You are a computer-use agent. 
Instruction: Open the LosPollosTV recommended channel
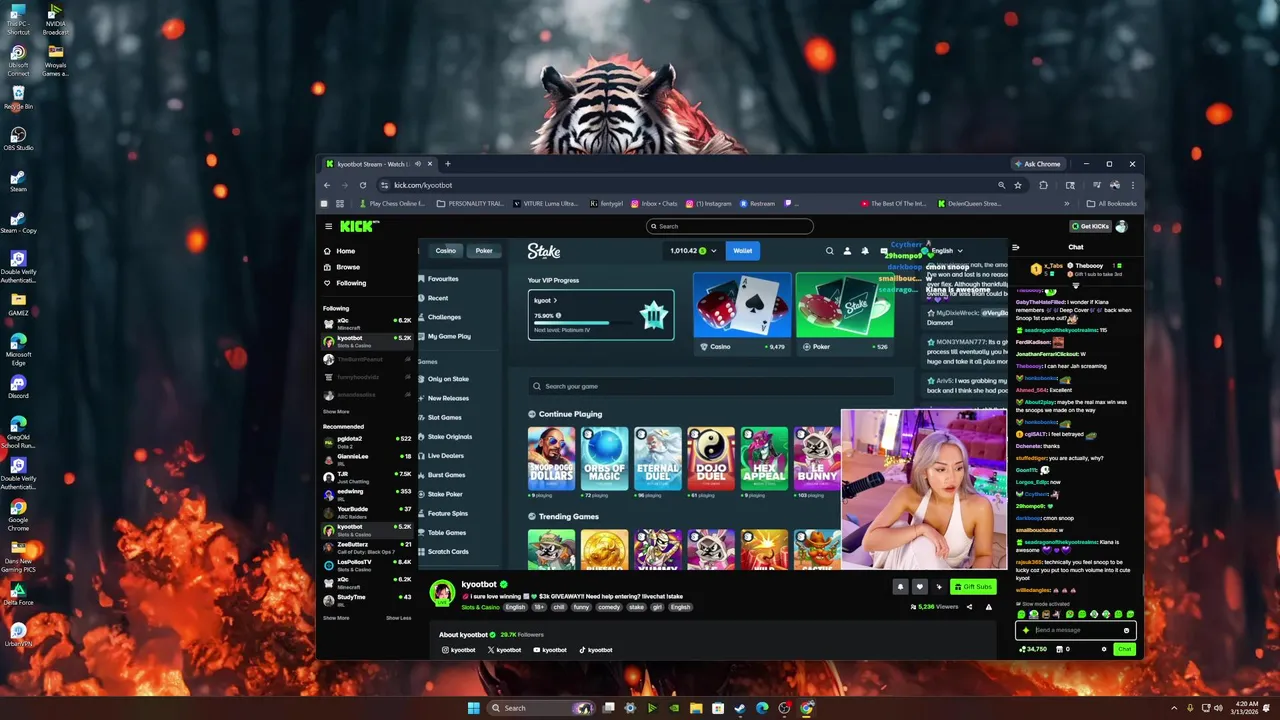[x=367, y=565]
